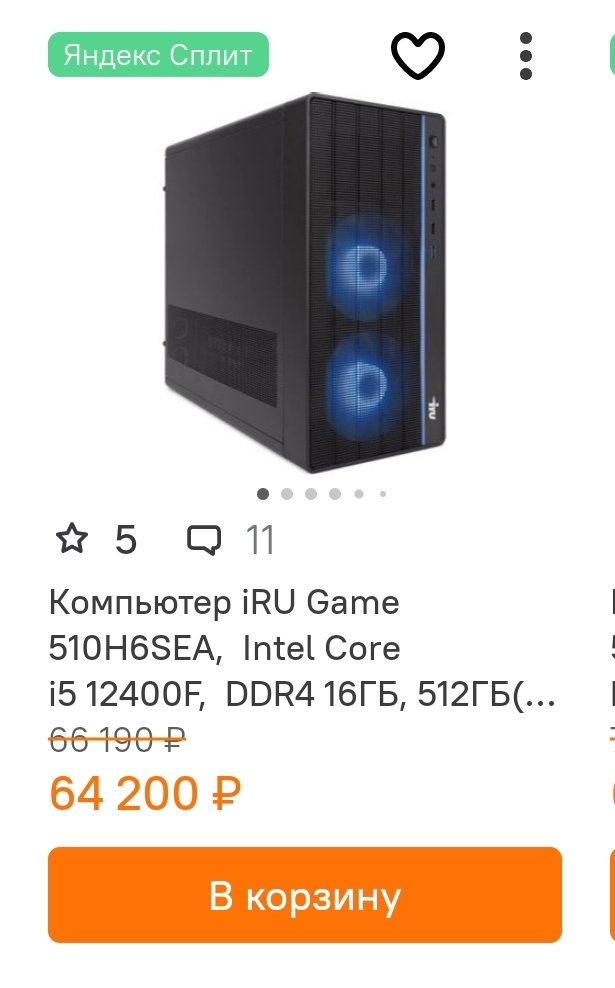Click the crossed-out old price 66 190 ₽
This screenshot has width=615, height=988.
coord(117,740)
